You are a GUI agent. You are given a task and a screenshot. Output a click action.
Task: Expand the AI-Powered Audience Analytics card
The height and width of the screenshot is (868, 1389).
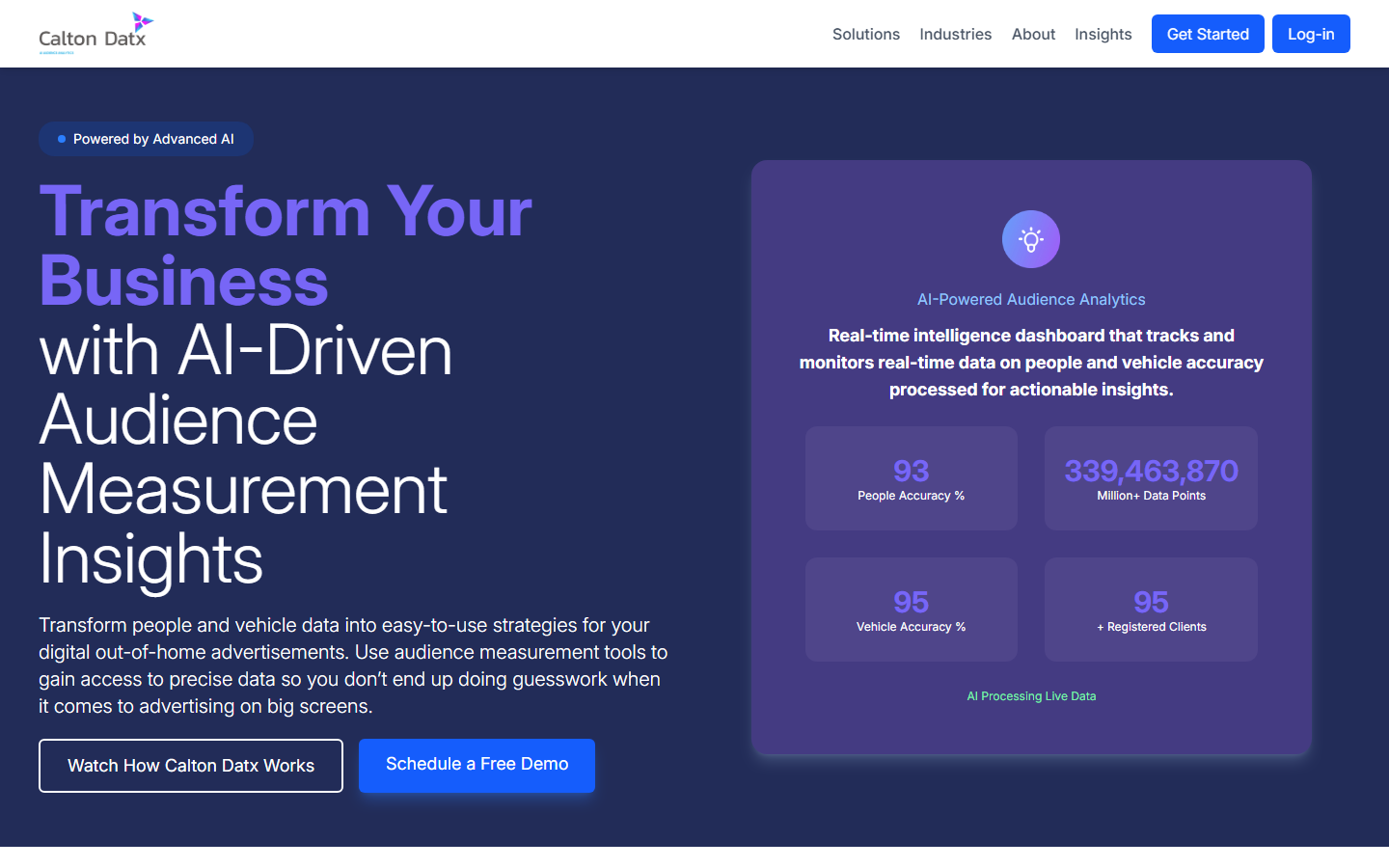tap(1031, 299)
